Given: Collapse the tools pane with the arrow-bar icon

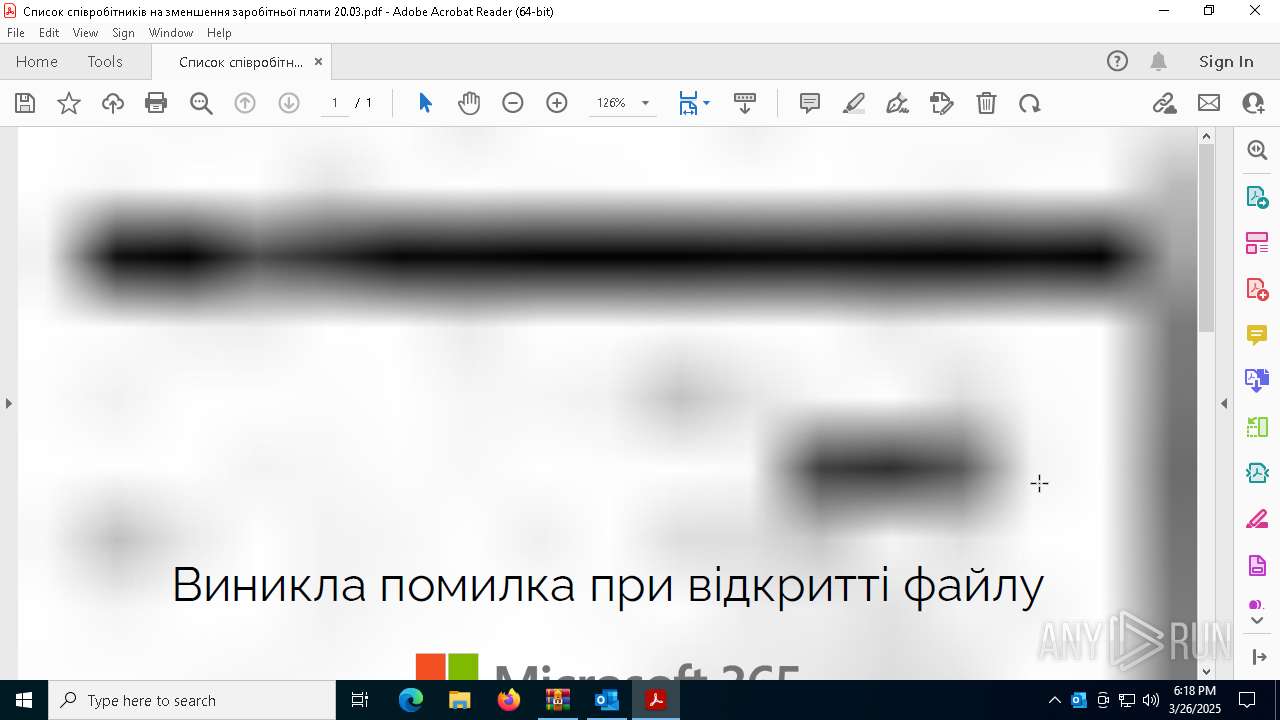Looking at the screenshot, I should coord(1257,657).
